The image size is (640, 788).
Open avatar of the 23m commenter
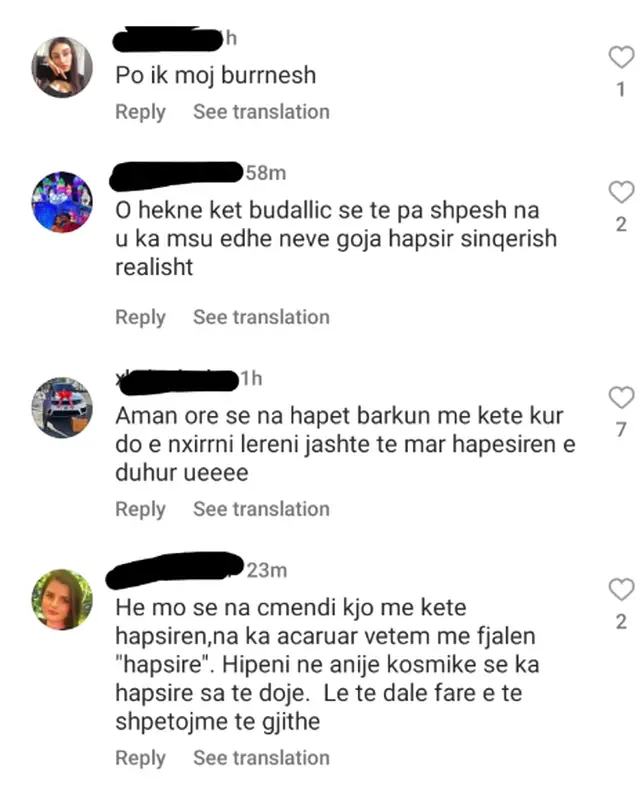(62, 600)
